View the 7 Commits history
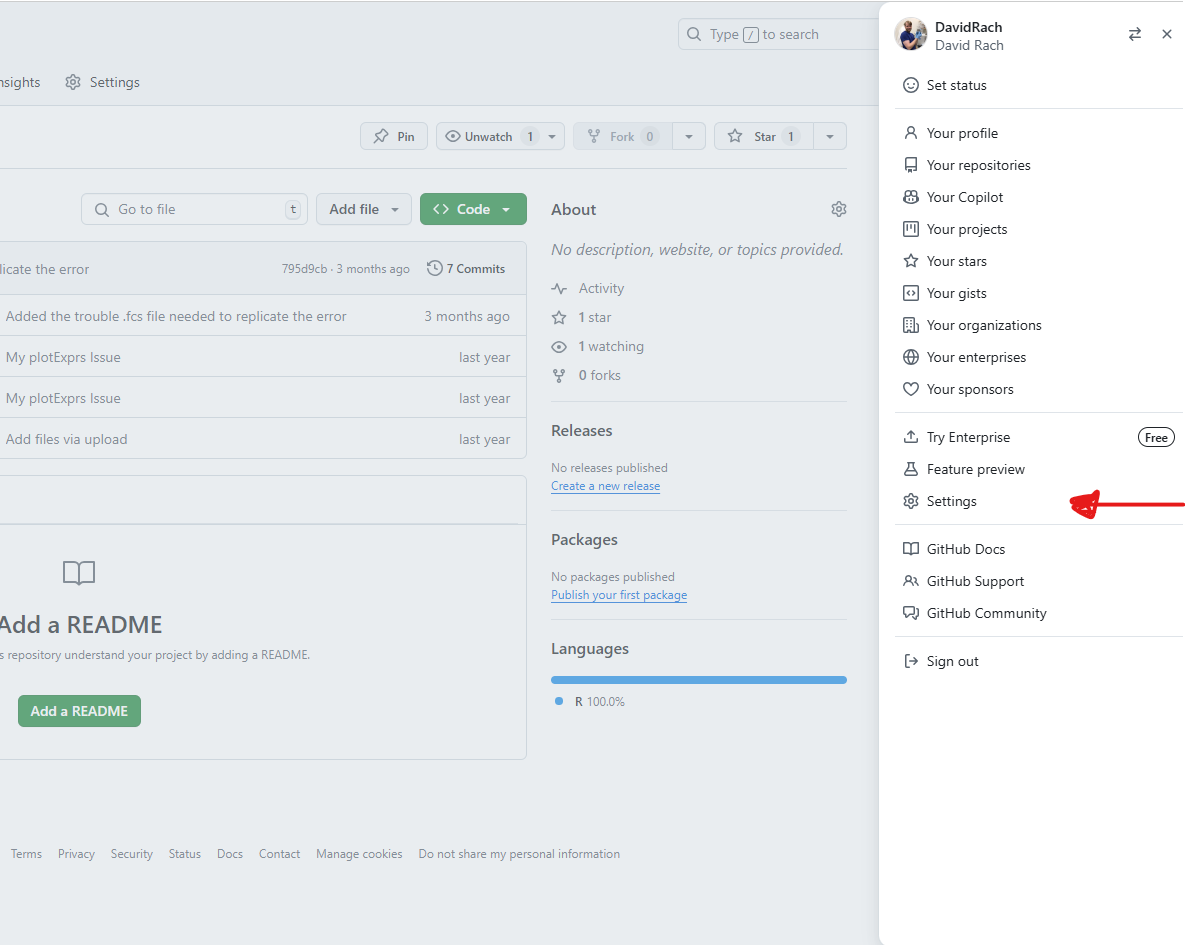The height and width of the screenshot is (945, 1185). [x=466, y=268]
